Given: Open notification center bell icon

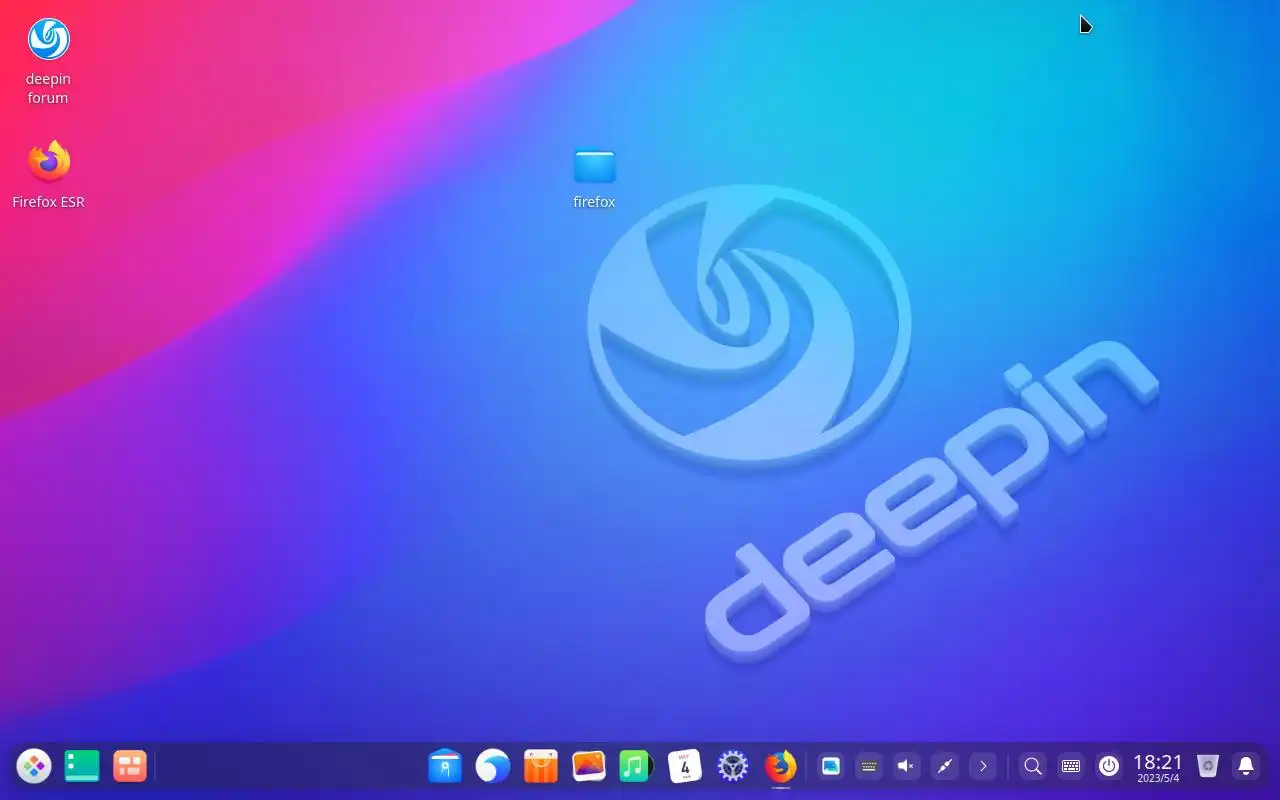Looking at the screenshot, I should (x=1246, y=767).
